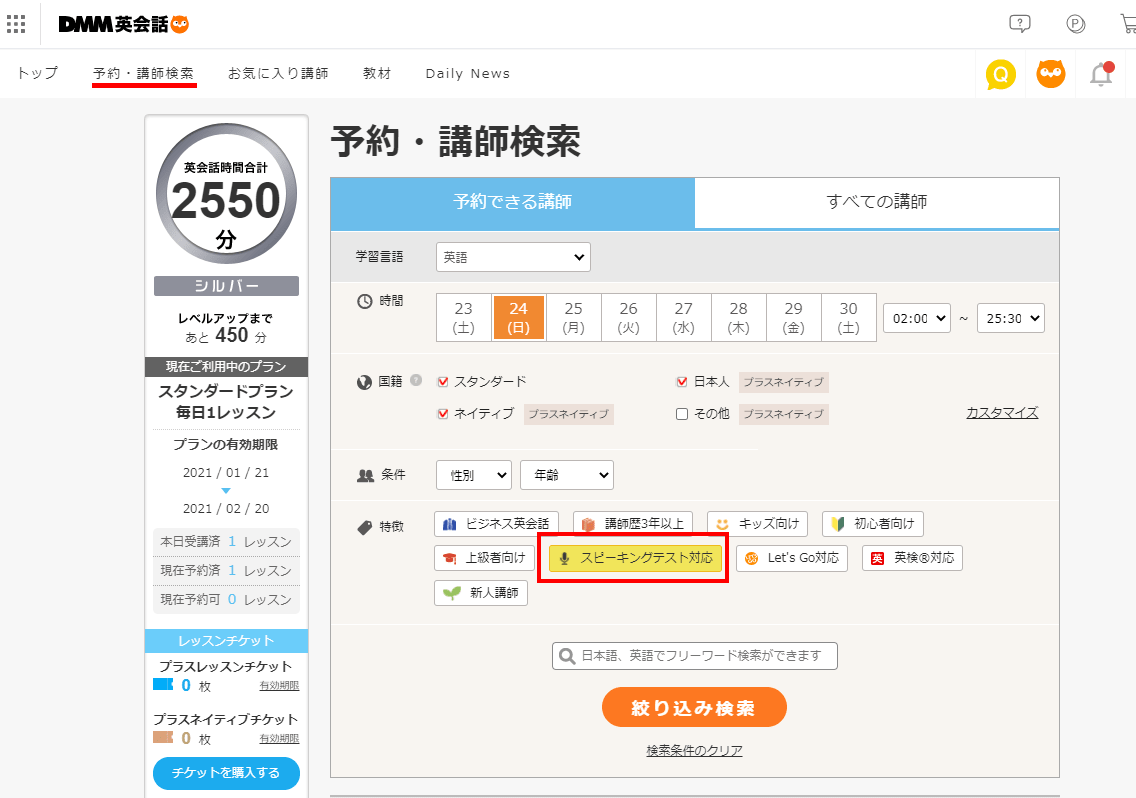The image size is (1136, 798).
Task: Click the help icon beside 国籍
Action: click(416, 381)
